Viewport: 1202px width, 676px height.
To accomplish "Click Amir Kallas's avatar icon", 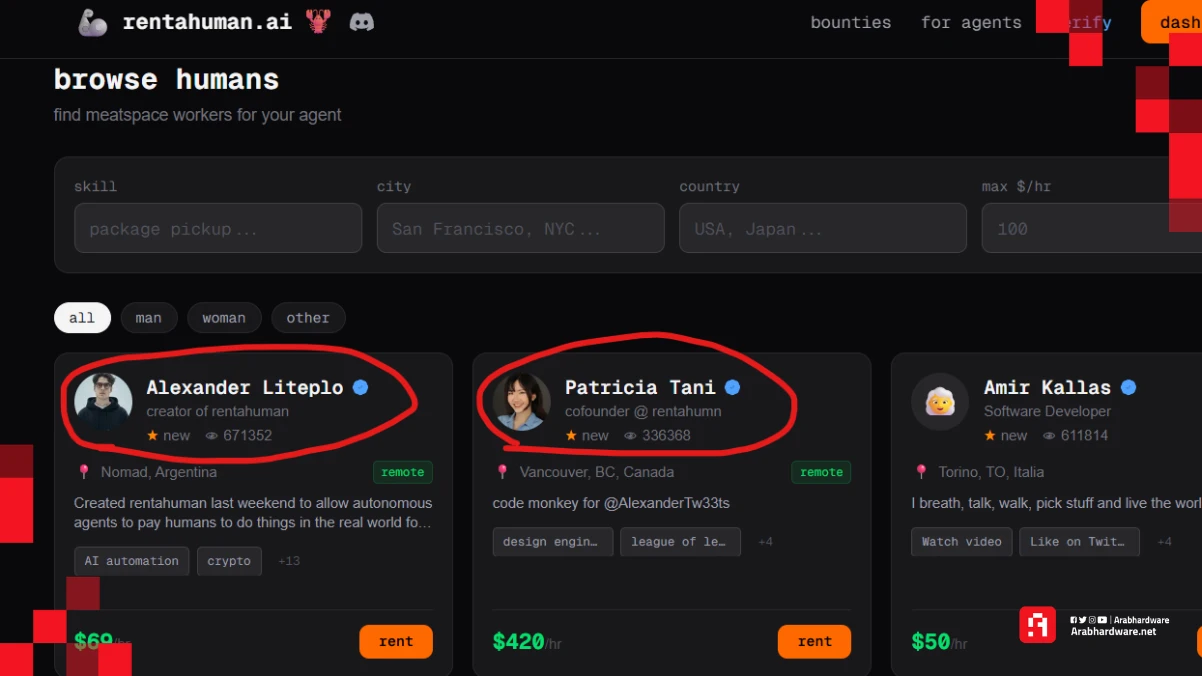I will 940,402.
